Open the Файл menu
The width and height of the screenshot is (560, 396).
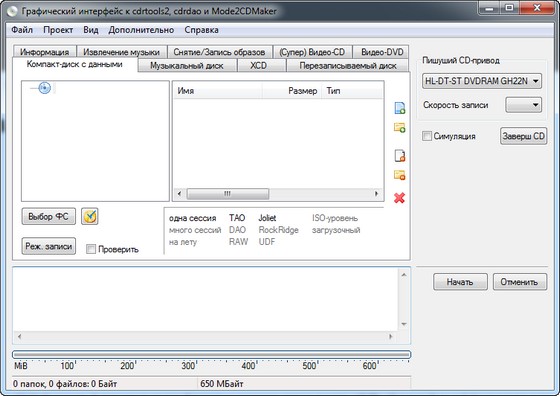pyautogui.click(x=22, y=30)
